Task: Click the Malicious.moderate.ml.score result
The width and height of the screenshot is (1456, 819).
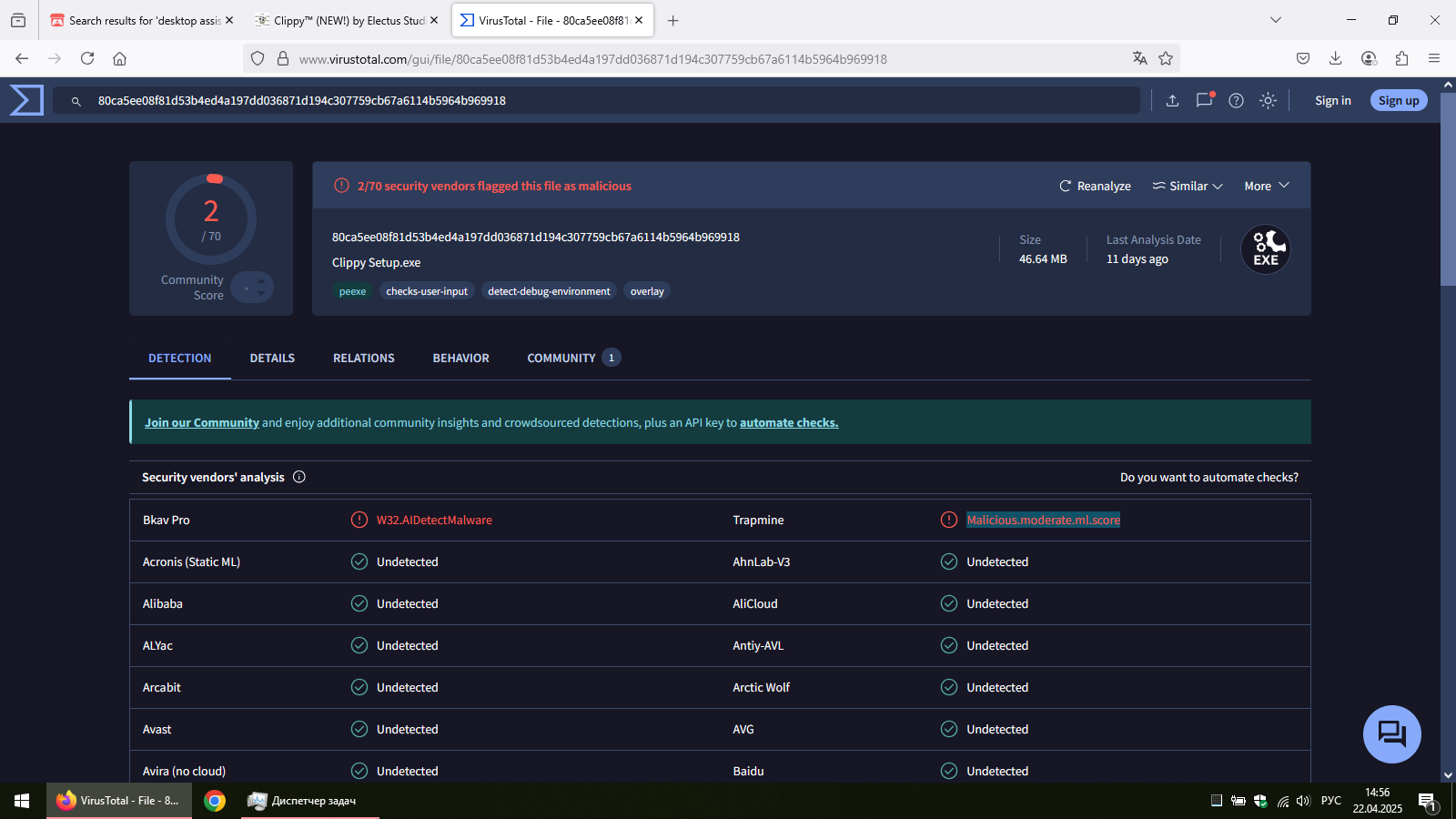Action: [1043, 520]
